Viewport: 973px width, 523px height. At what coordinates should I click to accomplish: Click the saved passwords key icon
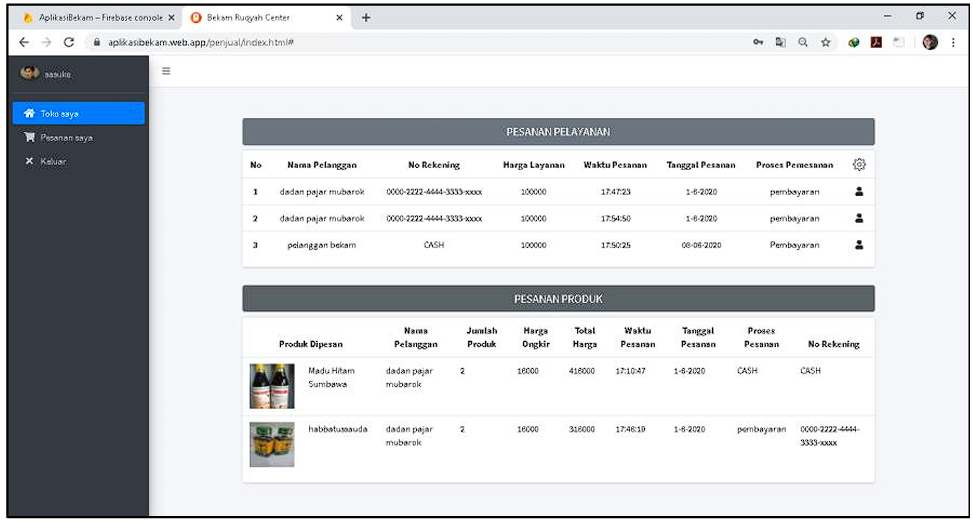tap(761, 43)
